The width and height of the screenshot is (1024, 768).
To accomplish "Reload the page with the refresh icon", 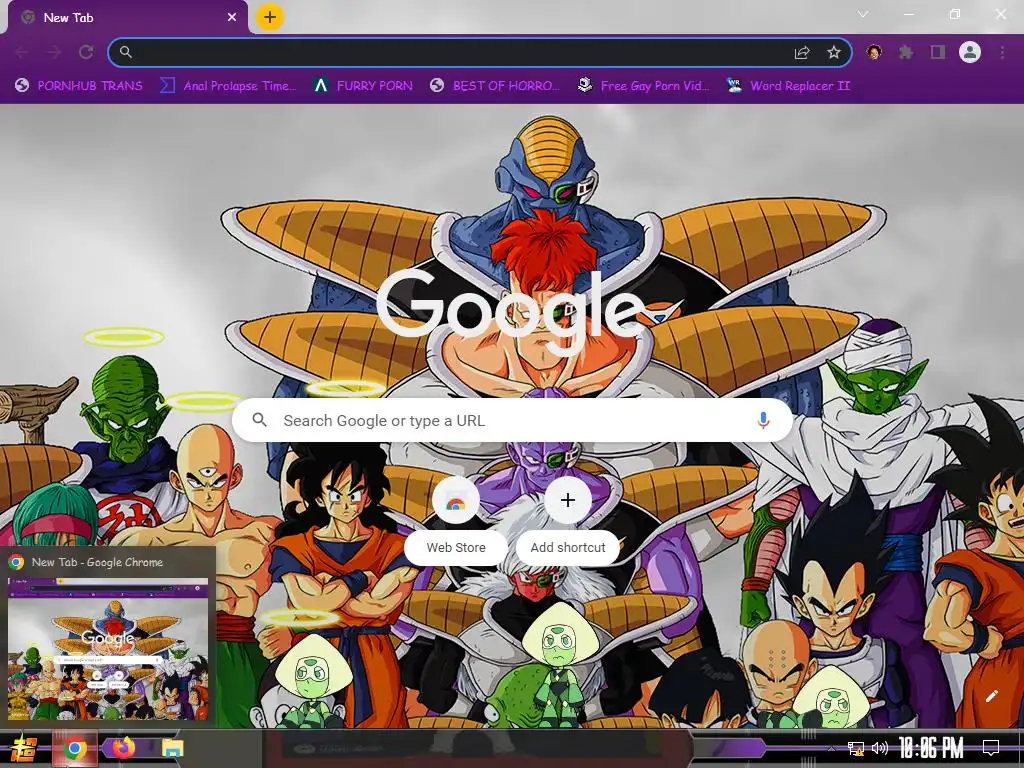I will click(x=86, y=52).
